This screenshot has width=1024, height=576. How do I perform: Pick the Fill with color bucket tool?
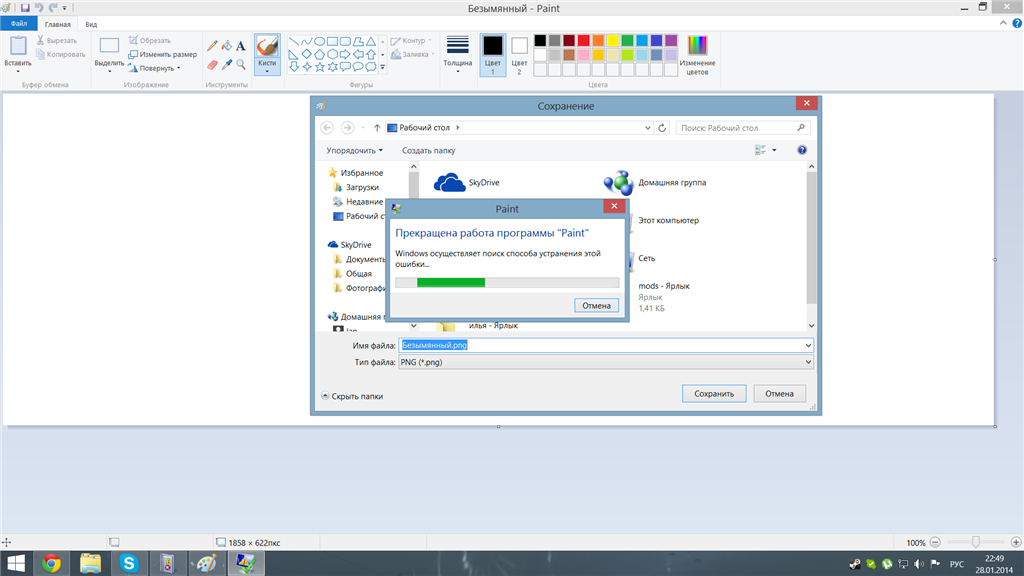pyautogui.click(x=227, y=46)
